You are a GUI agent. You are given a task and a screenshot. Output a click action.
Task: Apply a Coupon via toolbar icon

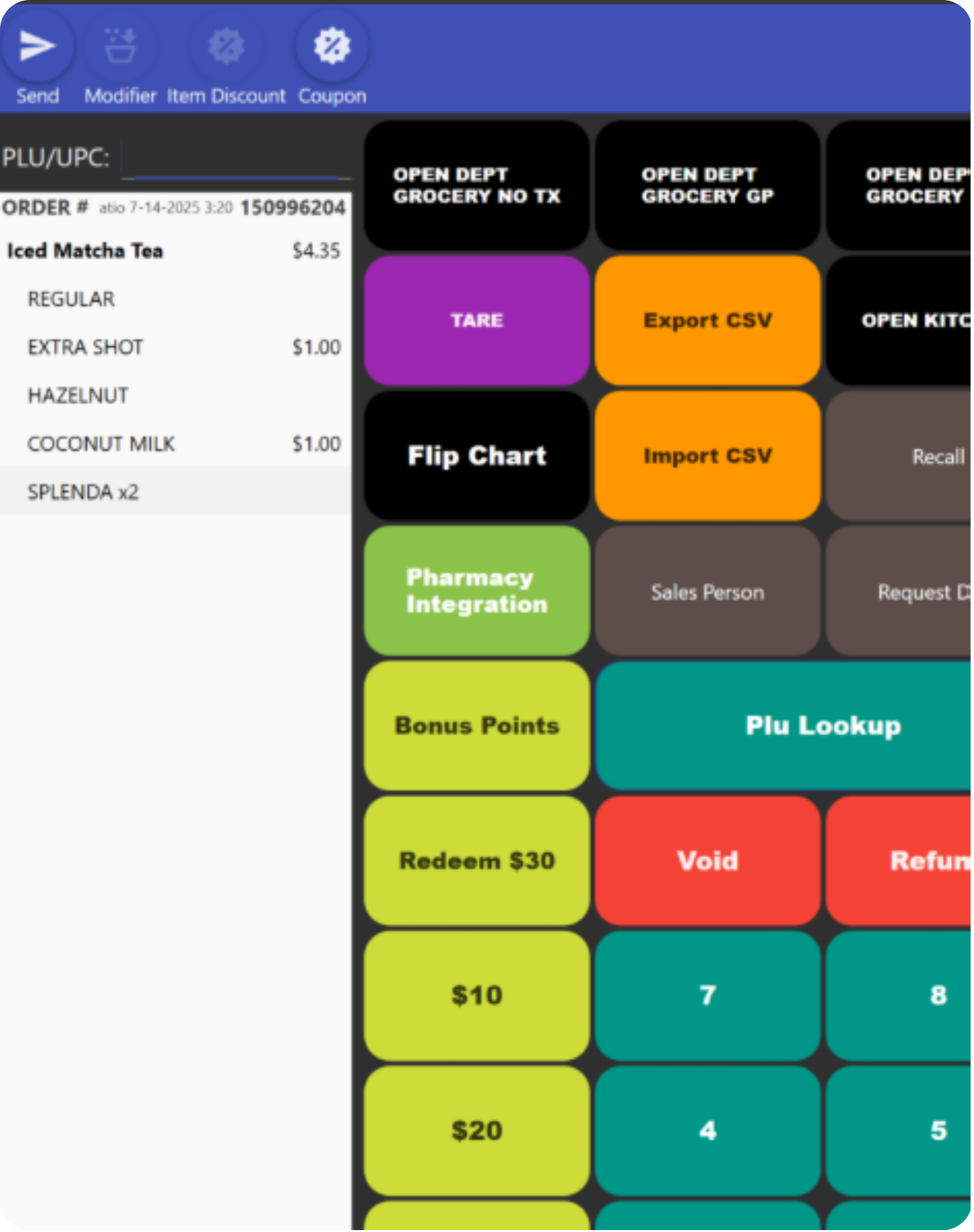pyautogui.click(x=331, y=47)
